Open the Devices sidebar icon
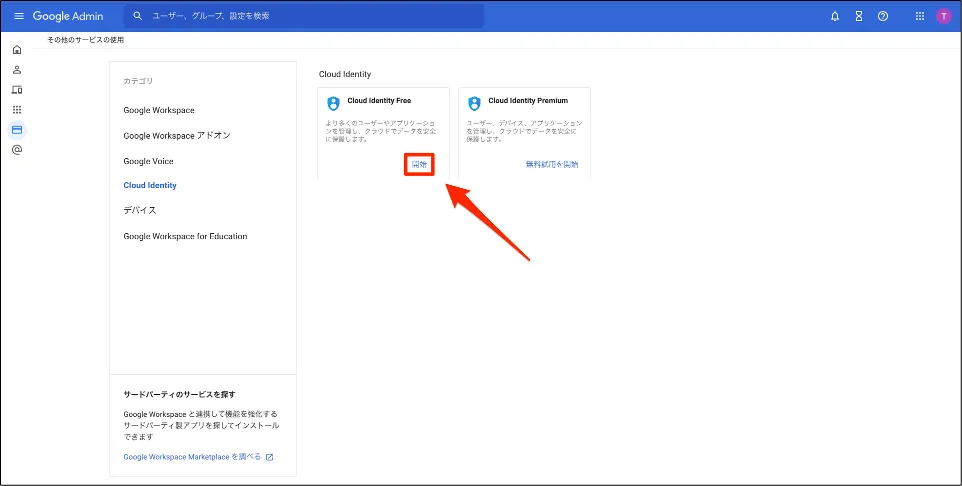This screenshot has width=962, height=486. pyautogui.click(x=17, y=90)
